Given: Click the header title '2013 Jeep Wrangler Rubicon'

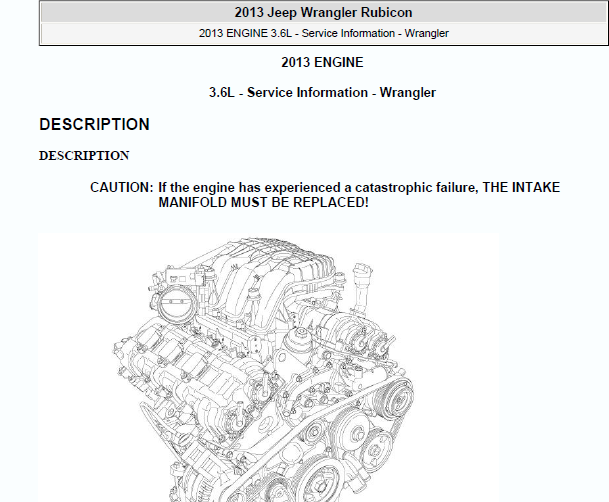Looking at the screenshot, I should pyautogui.click(x=323, y=12).
